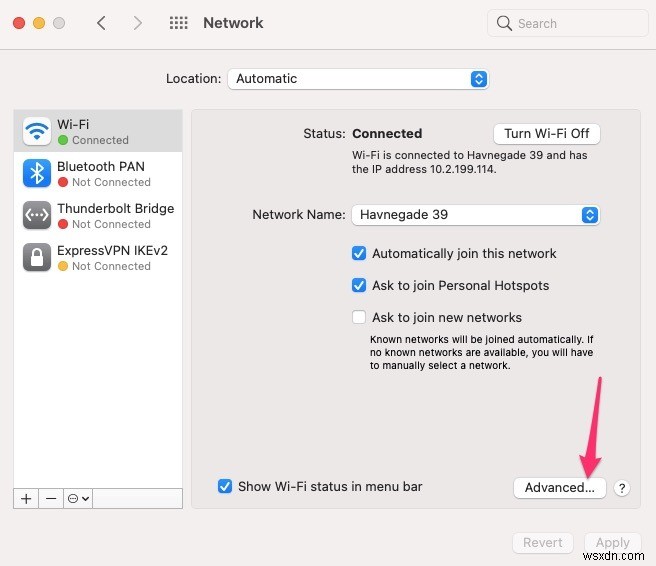
Task: Click the Wi-Fi service icon
Action: click(37, 131)
